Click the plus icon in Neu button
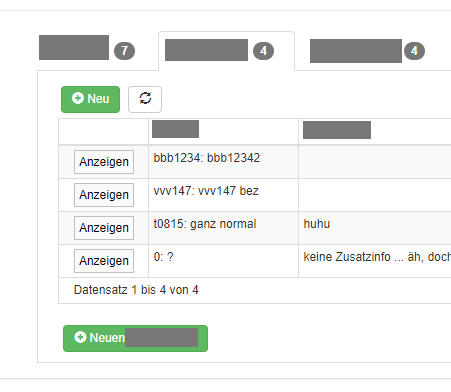Image resolution: width=451 pixels, height=392 pixels. (78, 98)
